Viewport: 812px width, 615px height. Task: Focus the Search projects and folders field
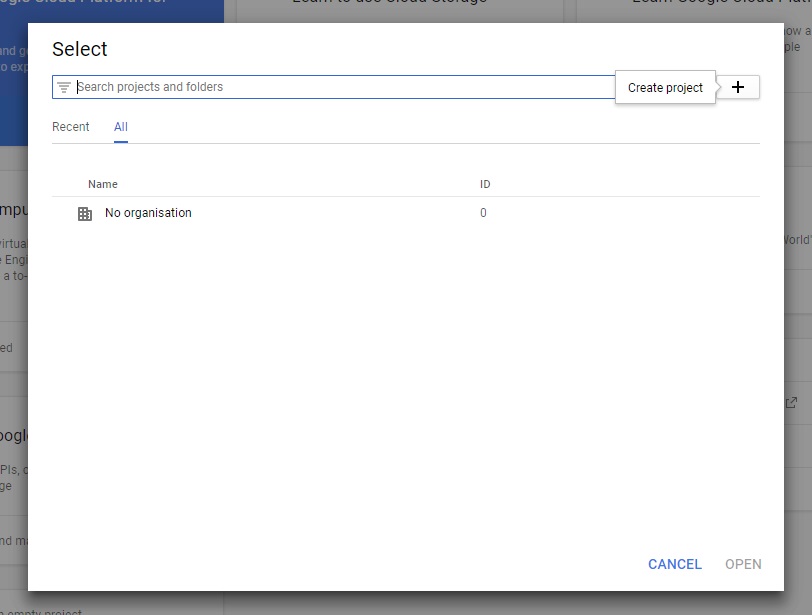(x=340, y=87)
